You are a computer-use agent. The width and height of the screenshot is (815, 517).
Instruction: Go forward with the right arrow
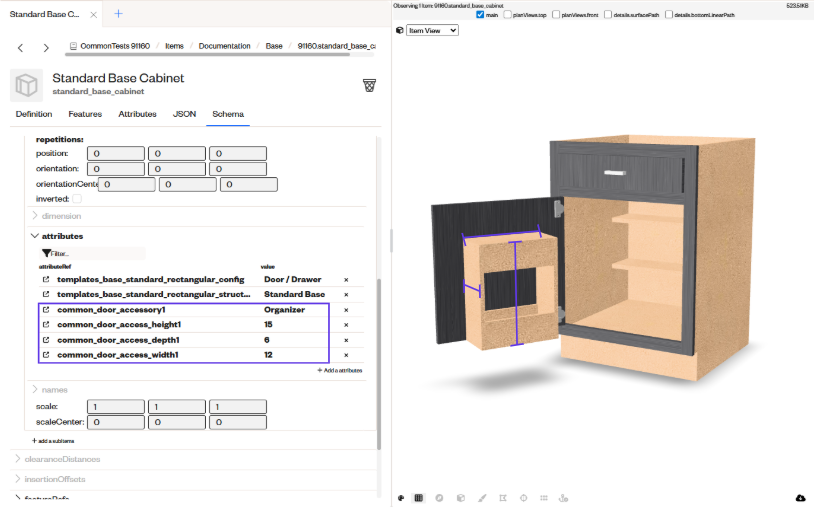click(x=46, y=48)
